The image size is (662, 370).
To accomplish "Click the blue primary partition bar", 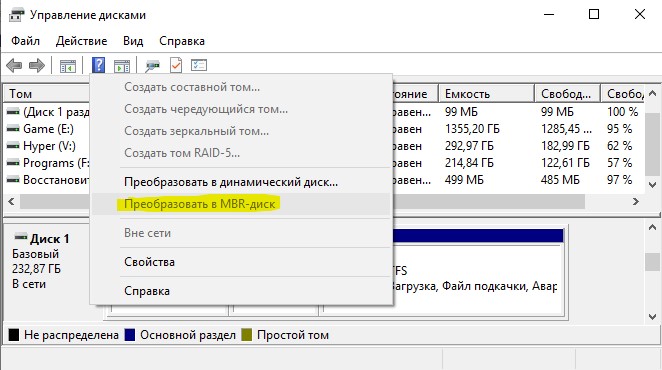I will 478,235.
